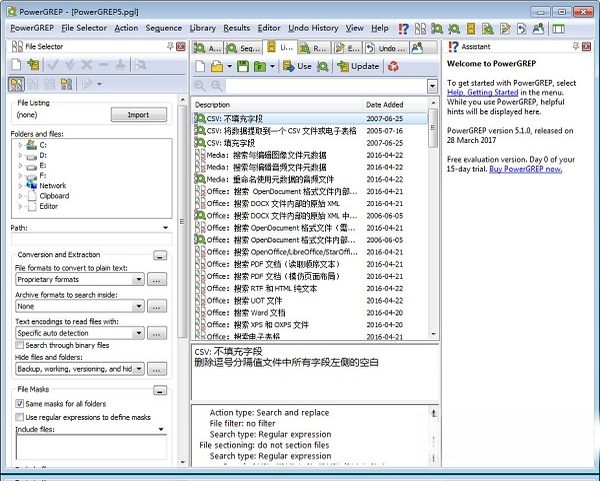This screenshot has height=481, width=600.
Task: Open the PowerGREP menu
Action: 32,28
